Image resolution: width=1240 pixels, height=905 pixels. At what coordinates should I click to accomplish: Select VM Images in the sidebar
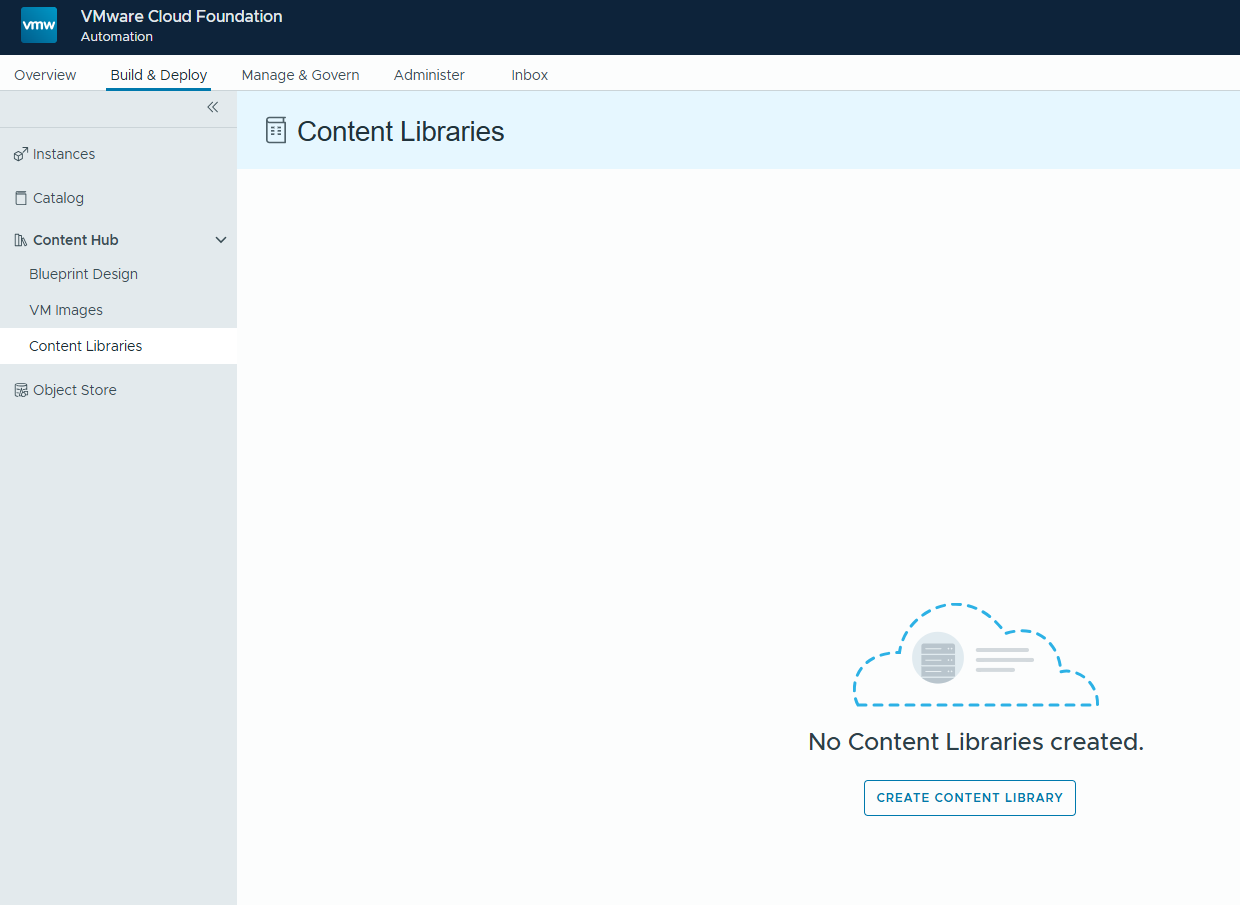pos(66,310)
